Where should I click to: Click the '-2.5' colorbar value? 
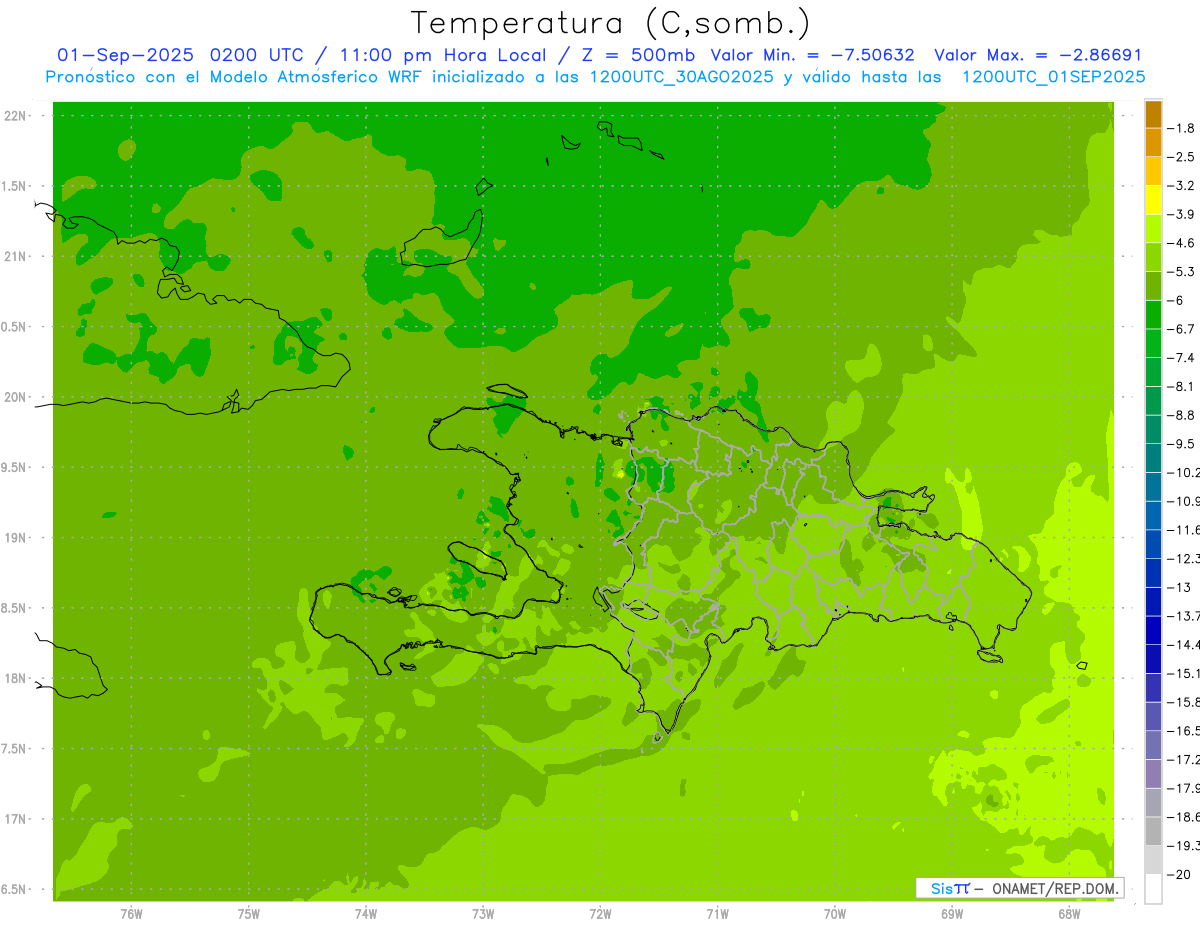click(x=1182, y=157)
